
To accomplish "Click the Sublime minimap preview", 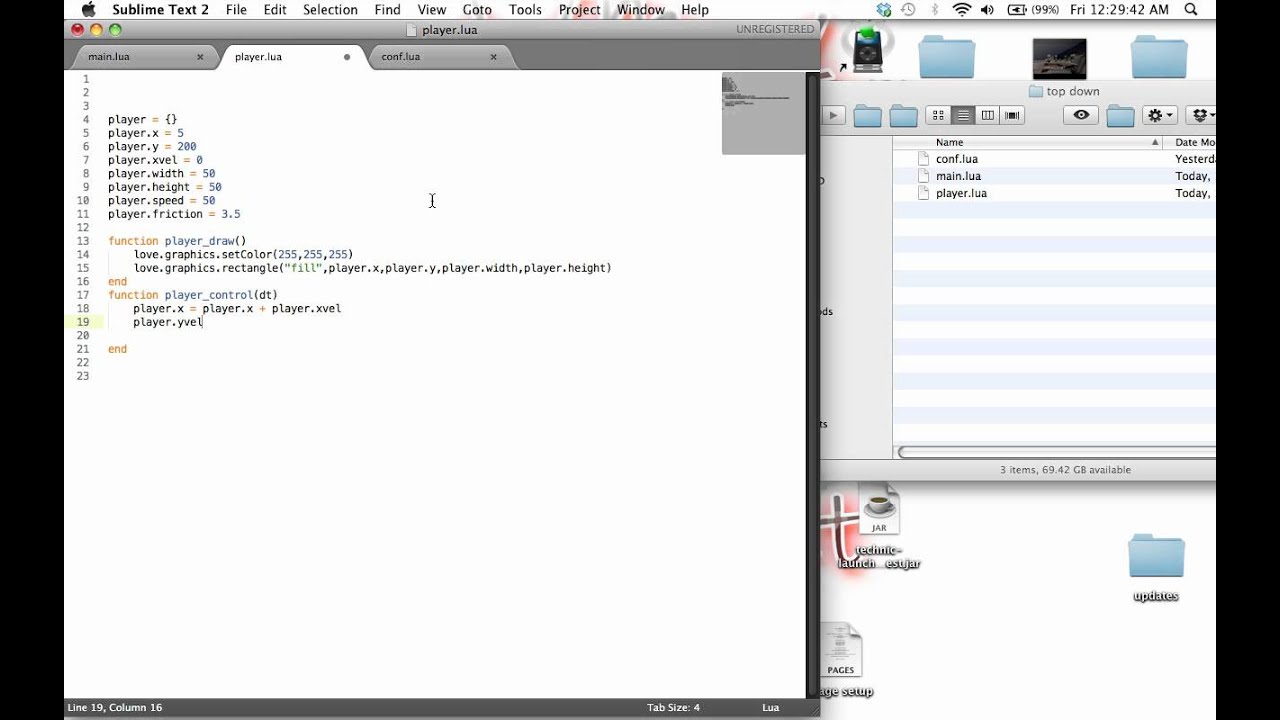I will pyautogui.click(x=763, y=113).
